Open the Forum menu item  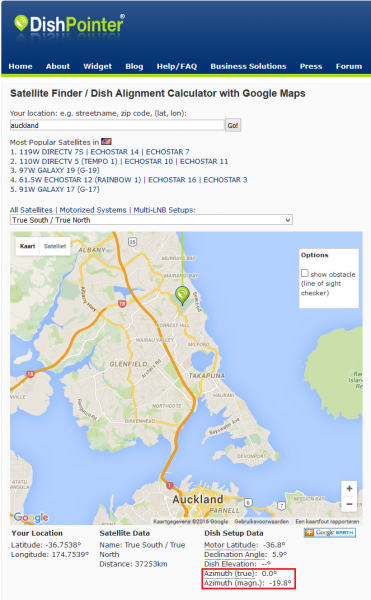[x=349, y=66]
